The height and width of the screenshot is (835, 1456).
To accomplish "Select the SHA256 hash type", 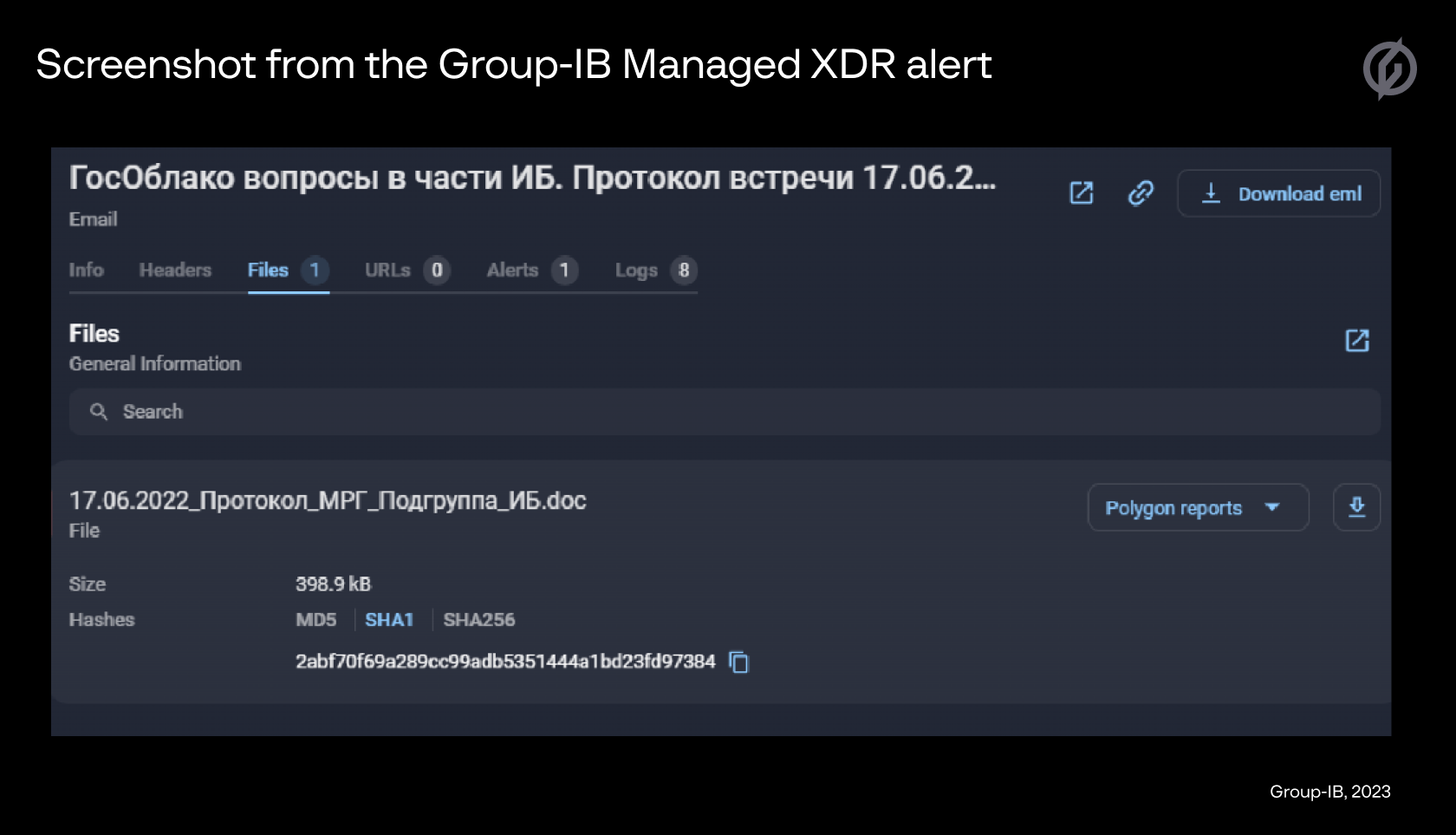I will (x=479, y=620).
